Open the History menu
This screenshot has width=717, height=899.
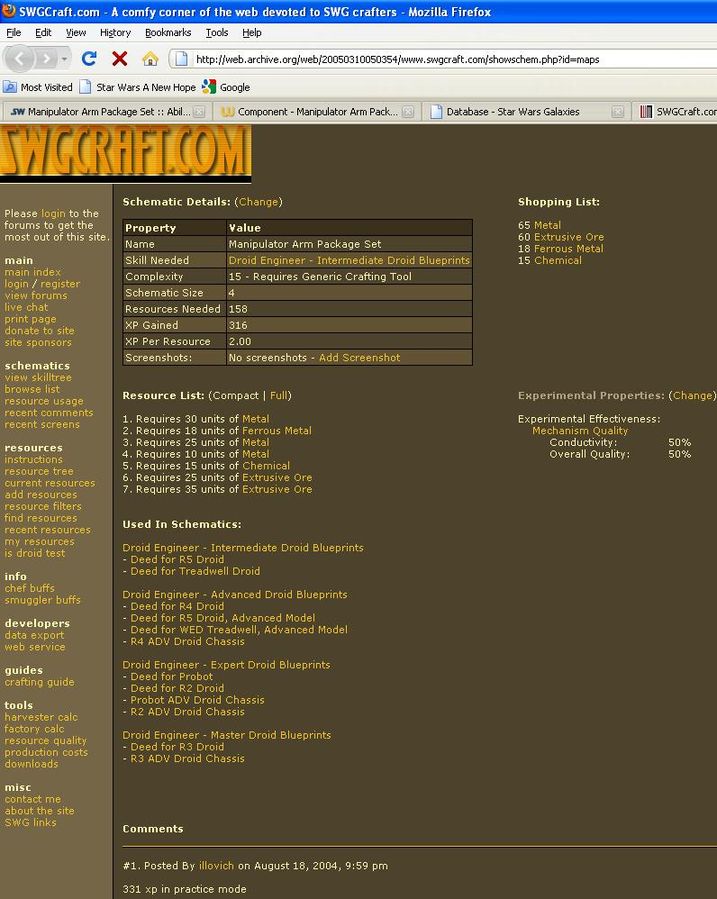(115, 32)
